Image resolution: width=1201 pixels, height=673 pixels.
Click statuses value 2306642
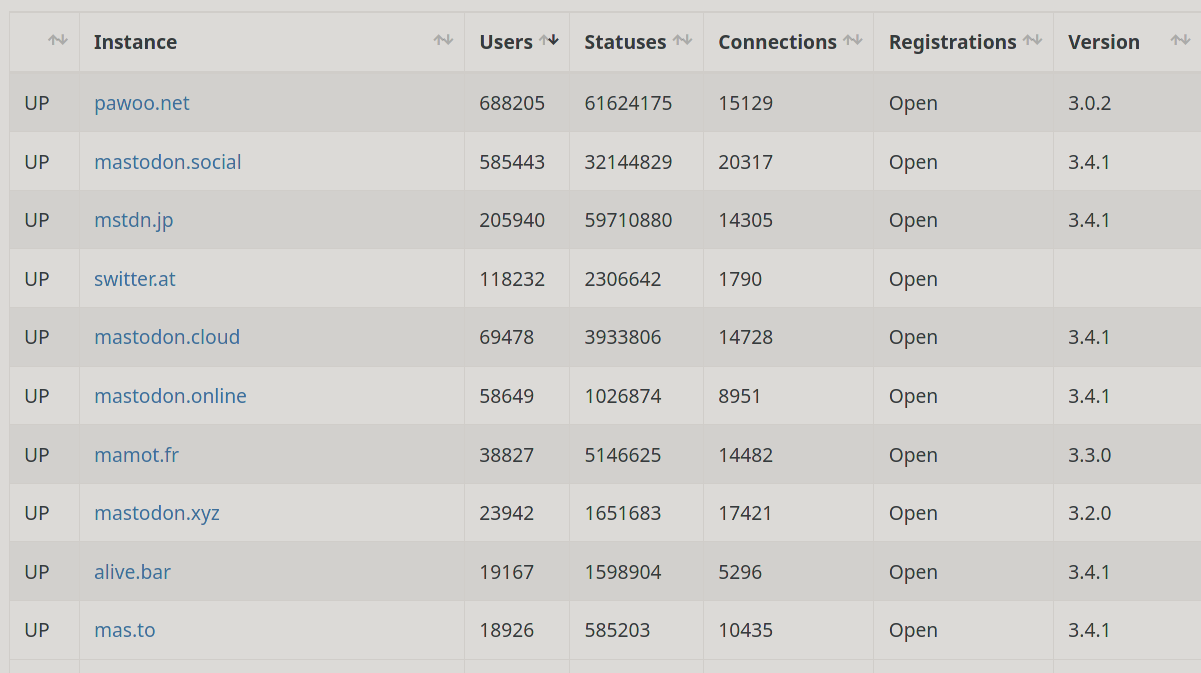[x=623, y=279]
